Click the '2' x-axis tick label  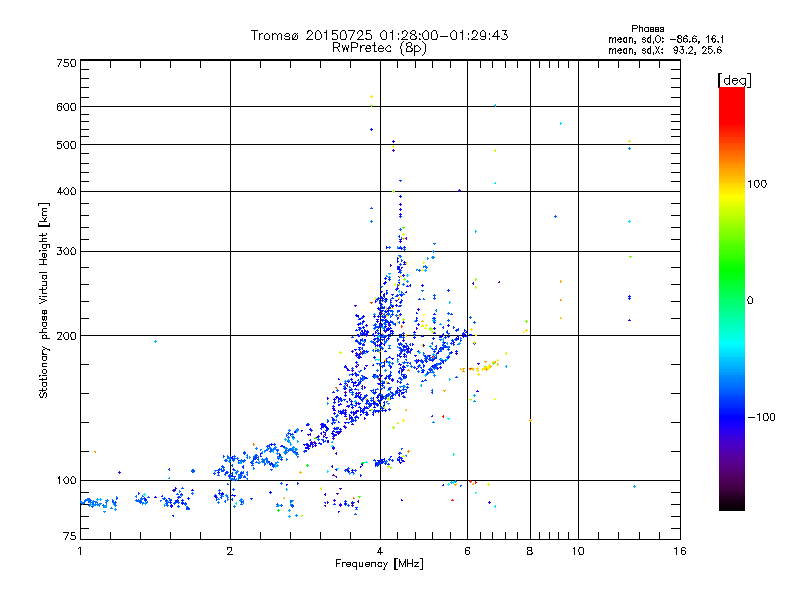230,551
